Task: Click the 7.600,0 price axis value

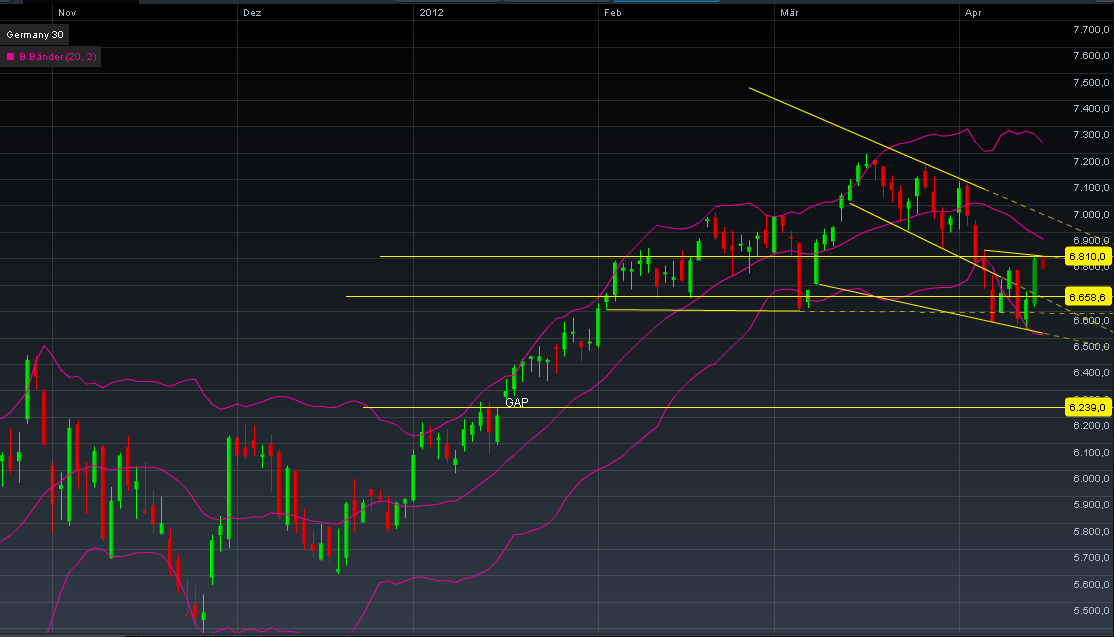Action: (x=1091, y=55)
